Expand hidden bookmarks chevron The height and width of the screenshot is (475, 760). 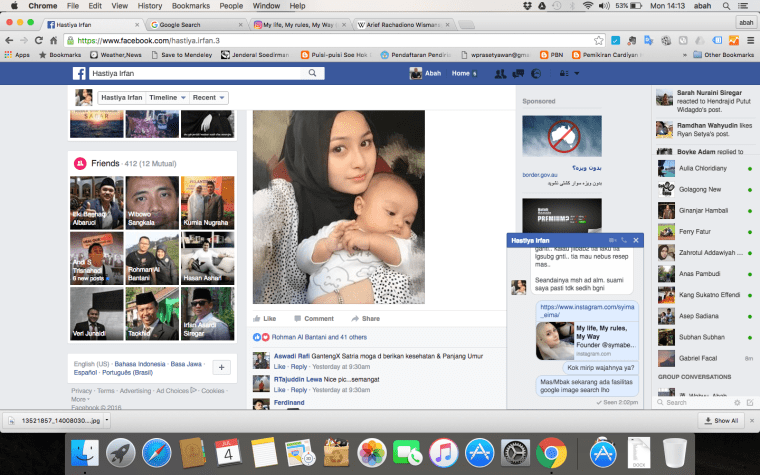click(x=685, y=55)
